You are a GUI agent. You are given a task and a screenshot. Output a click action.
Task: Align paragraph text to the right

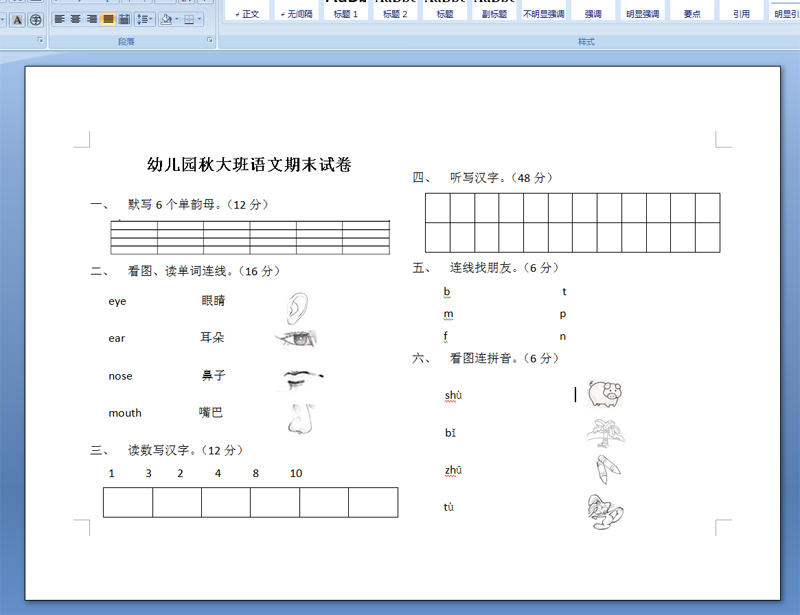point(92,19)
